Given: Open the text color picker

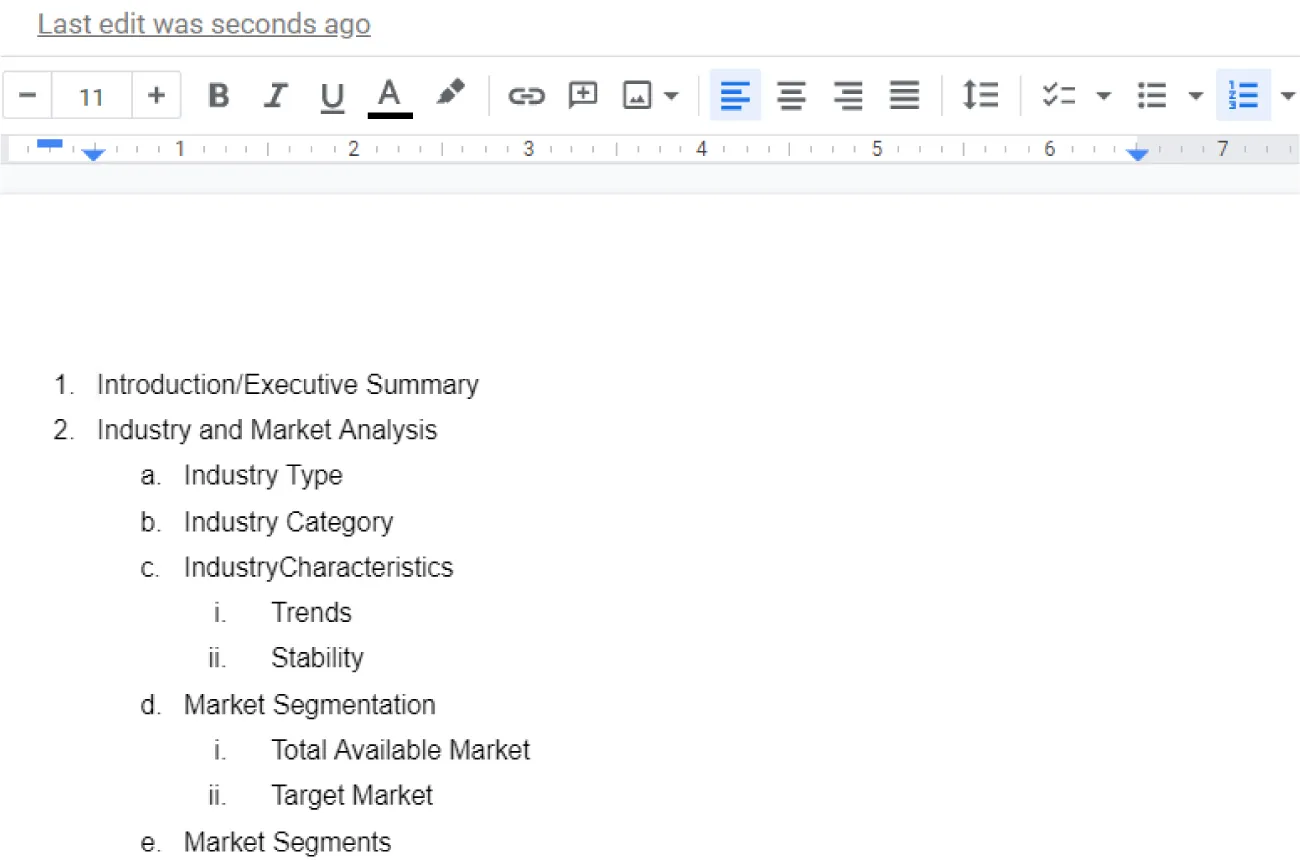Looking at the screenshot, I should [390, 95].
